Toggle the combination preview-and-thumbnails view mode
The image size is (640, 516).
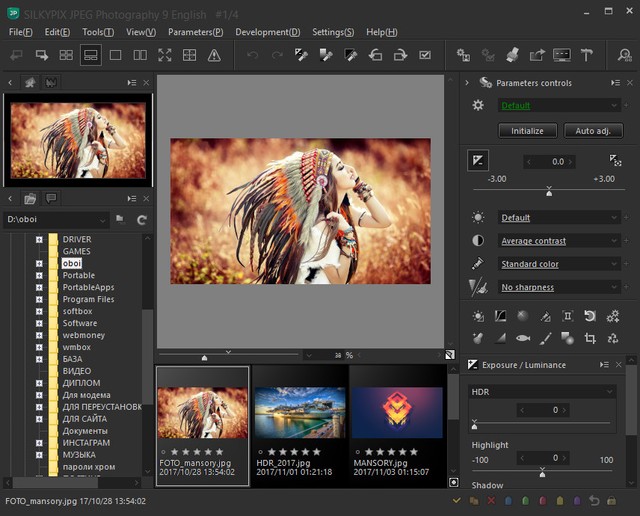click(90, 55)
